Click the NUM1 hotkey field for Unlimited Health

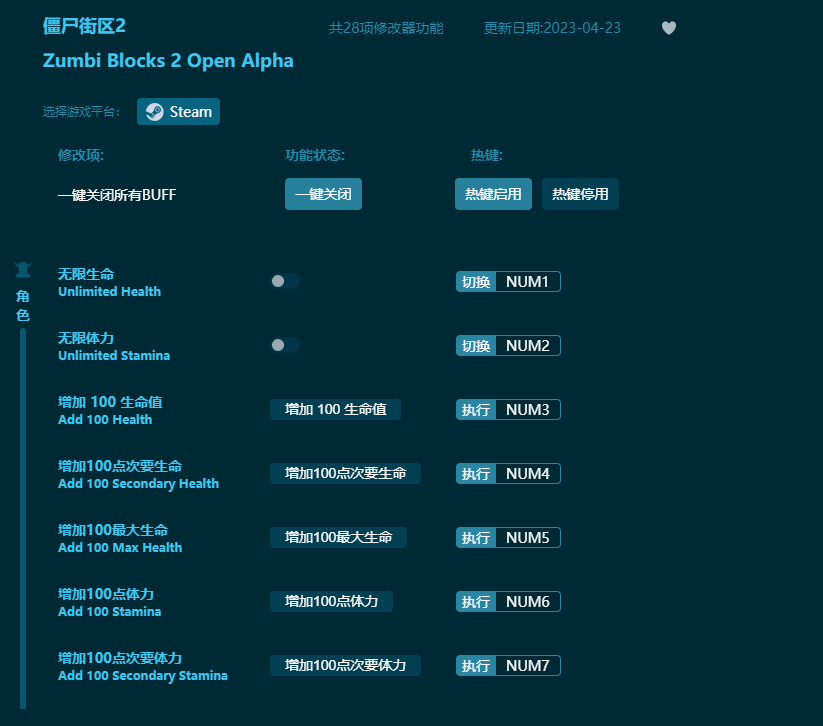tap(525, 281)
